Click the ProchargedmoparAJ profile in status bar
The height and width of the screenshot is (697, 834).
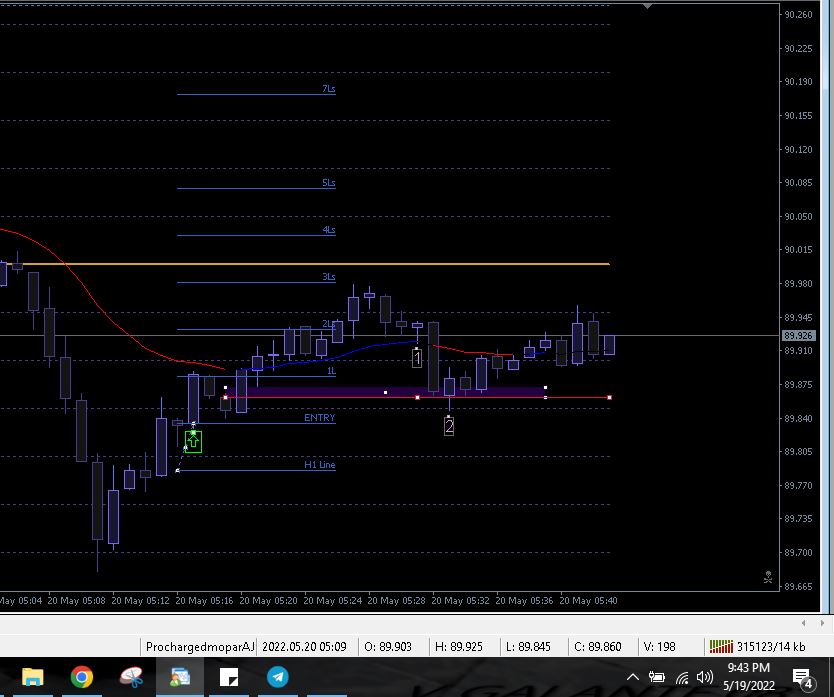(x=199, y=646)
